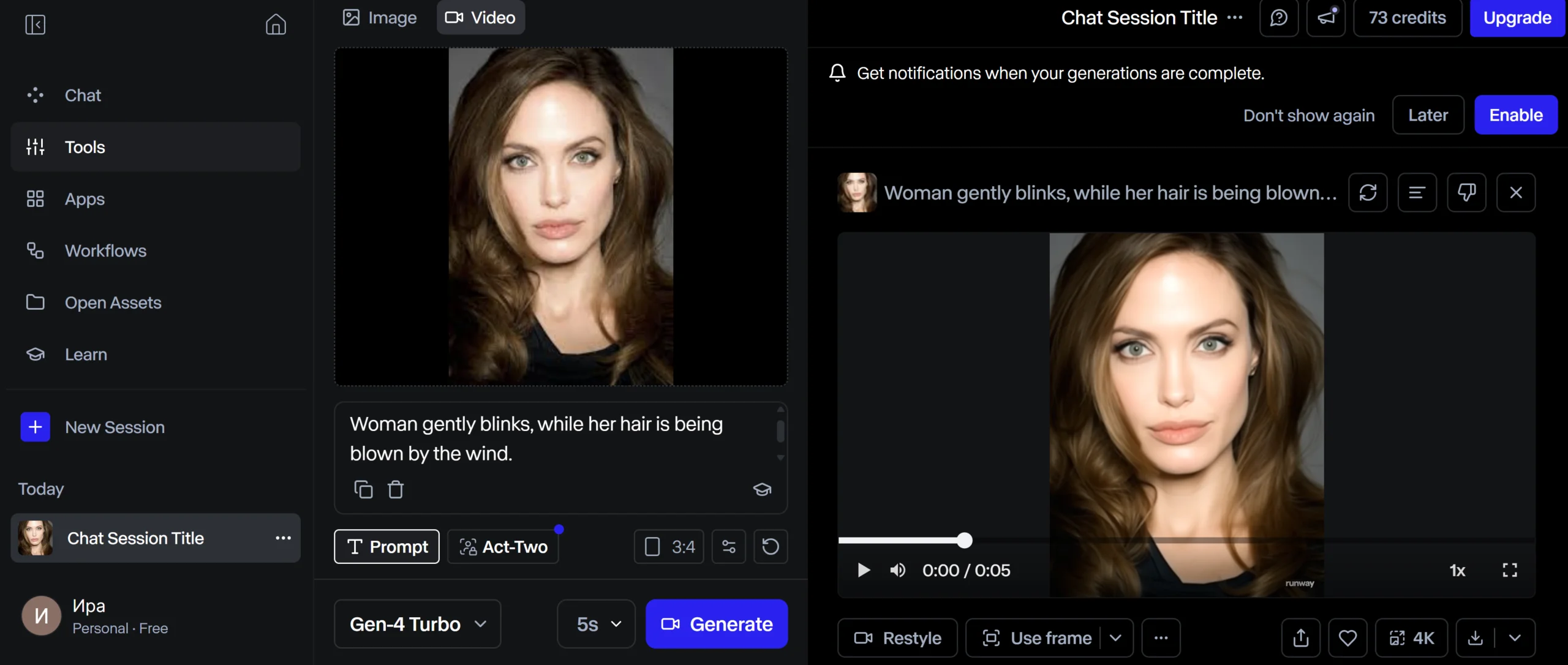Expand the 5s duration dropdown
This screenshot has width=1568, height=665.
coord(595,623)
